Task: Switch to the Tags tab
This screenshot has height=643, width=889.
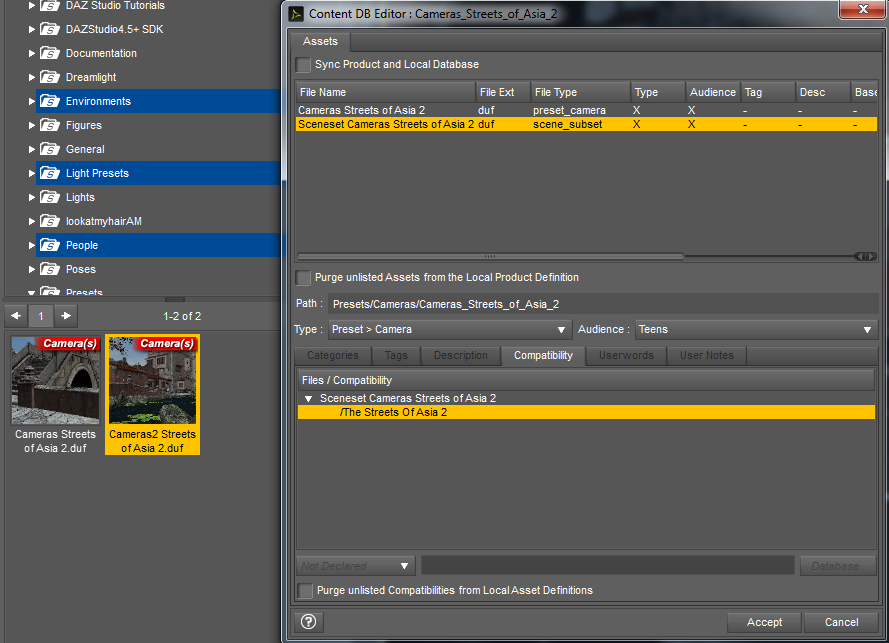Action: 396,356
